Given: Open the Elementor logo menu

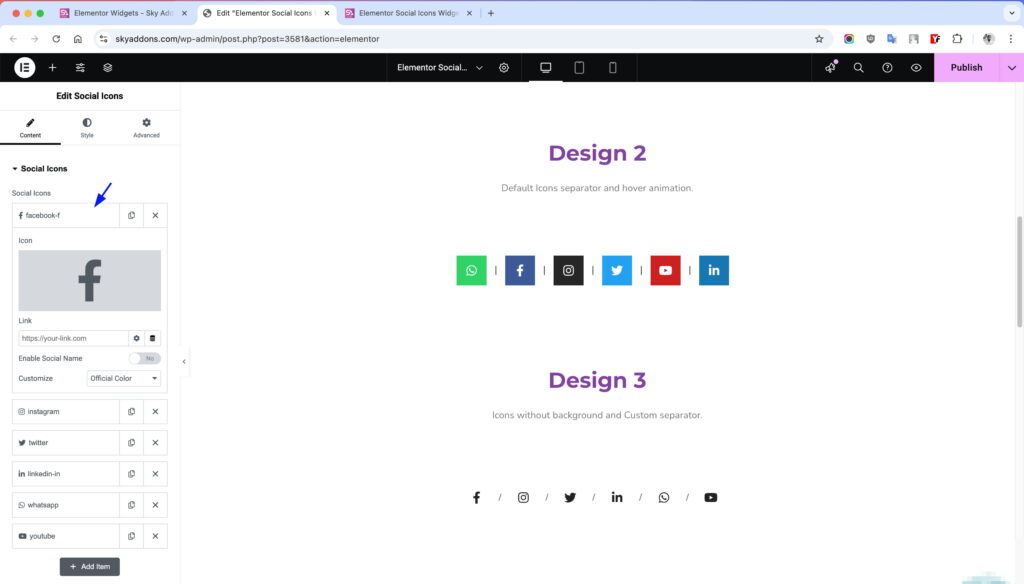Looking at the screenshot, I should click(x=25, y=67).
